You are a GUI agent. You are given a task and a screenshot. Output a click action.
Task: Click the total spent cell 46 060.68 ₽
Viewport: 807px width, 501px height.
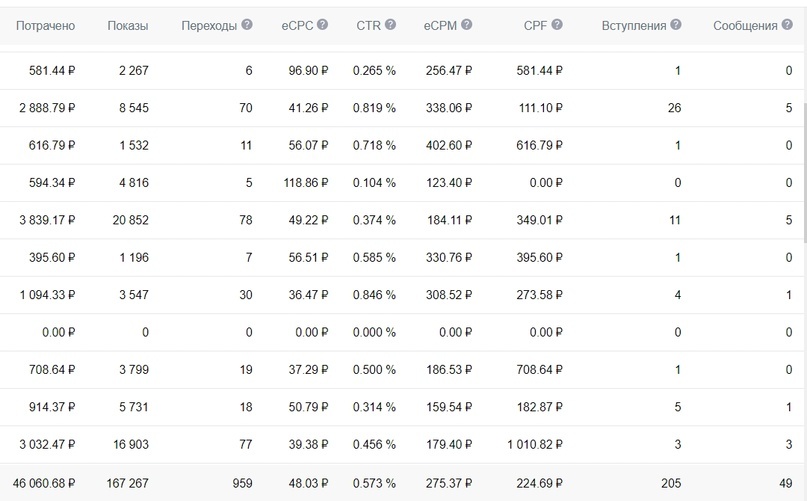[x=38, y=483]
